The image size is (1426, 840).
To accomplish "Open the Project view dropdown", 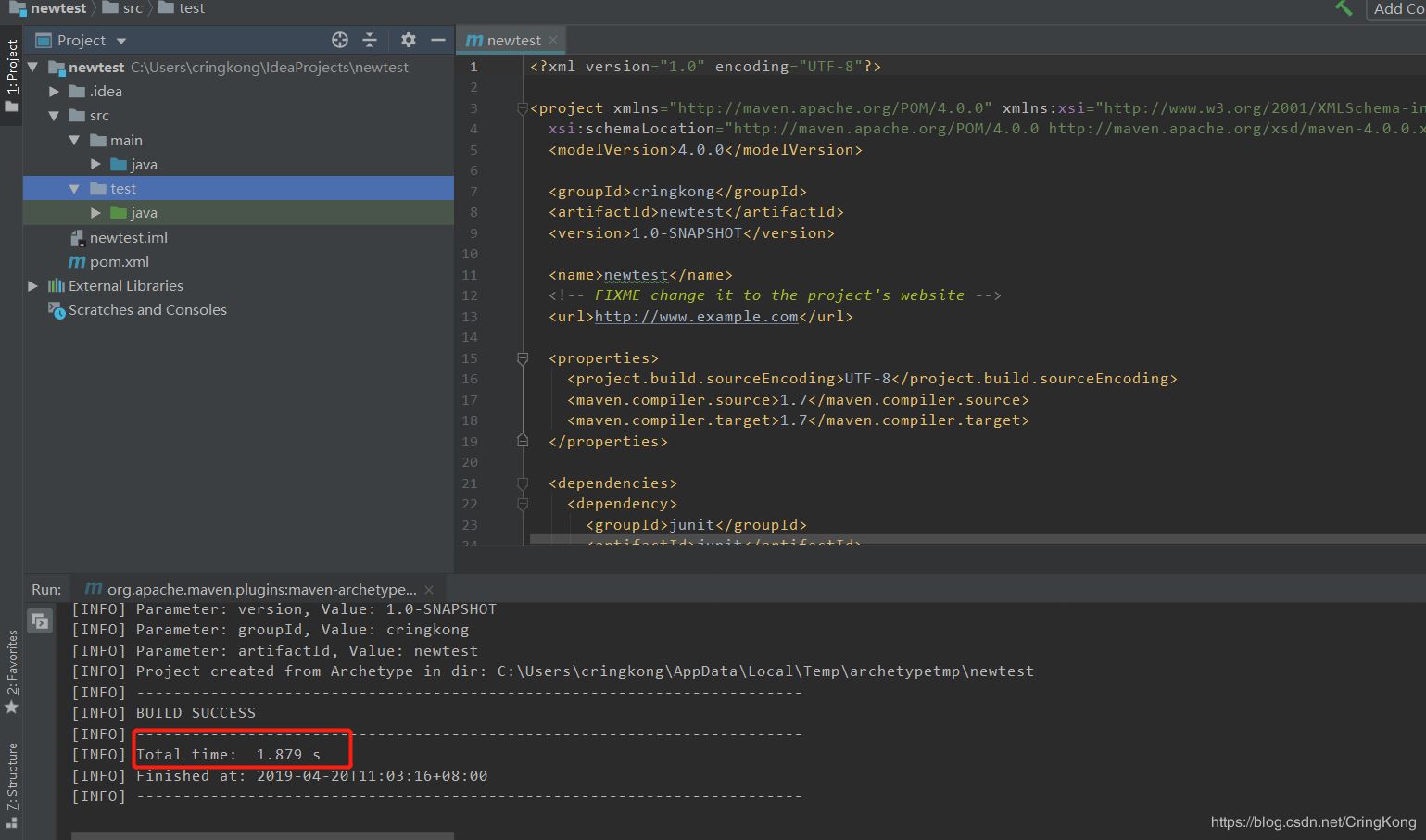I will [121, 41].
